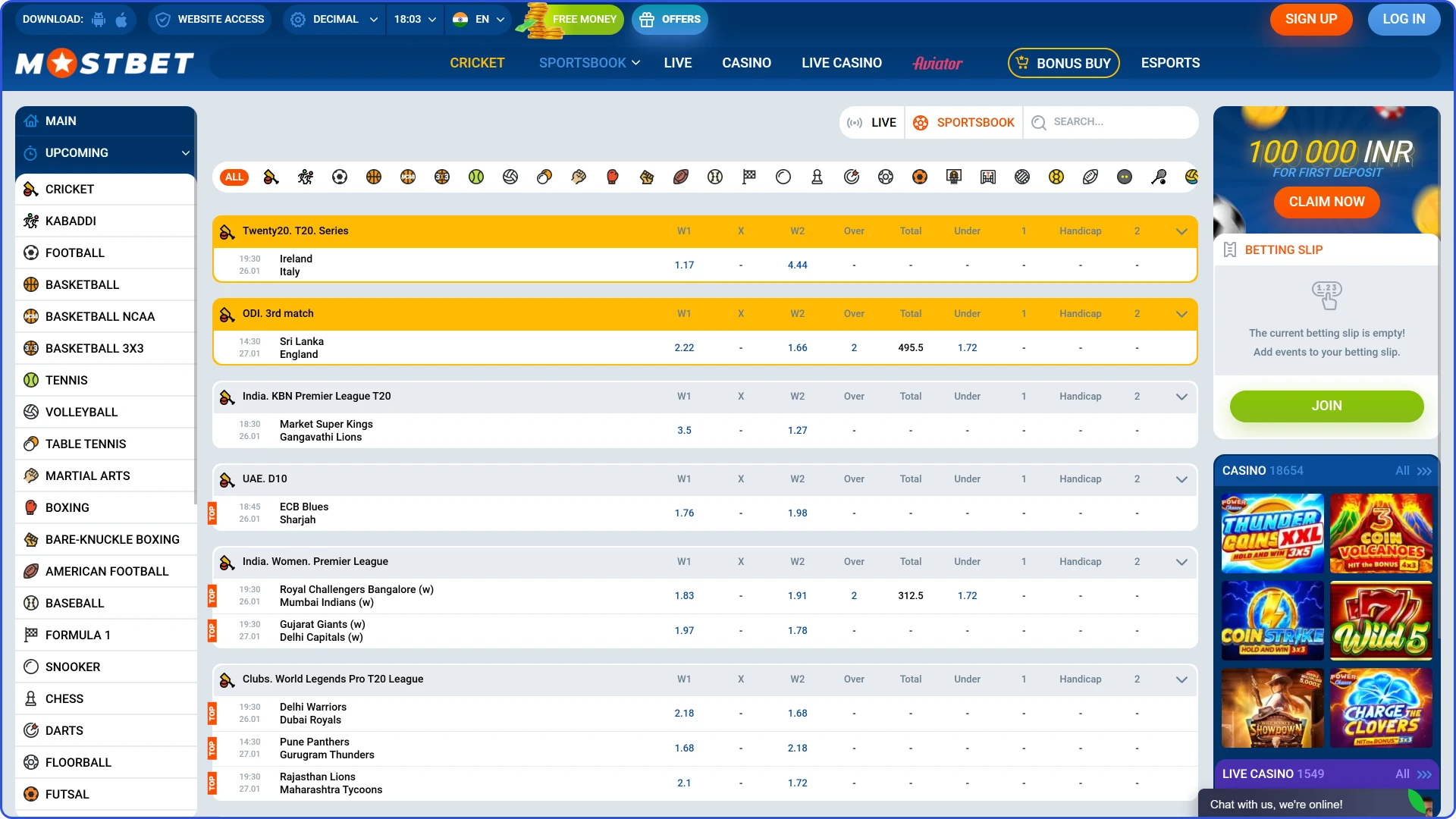Expand the Twenty20 T20 Series section chevron
The height and width of the screenshot is (819, 1456).
pyautogui.click(x=1181, y=231)
